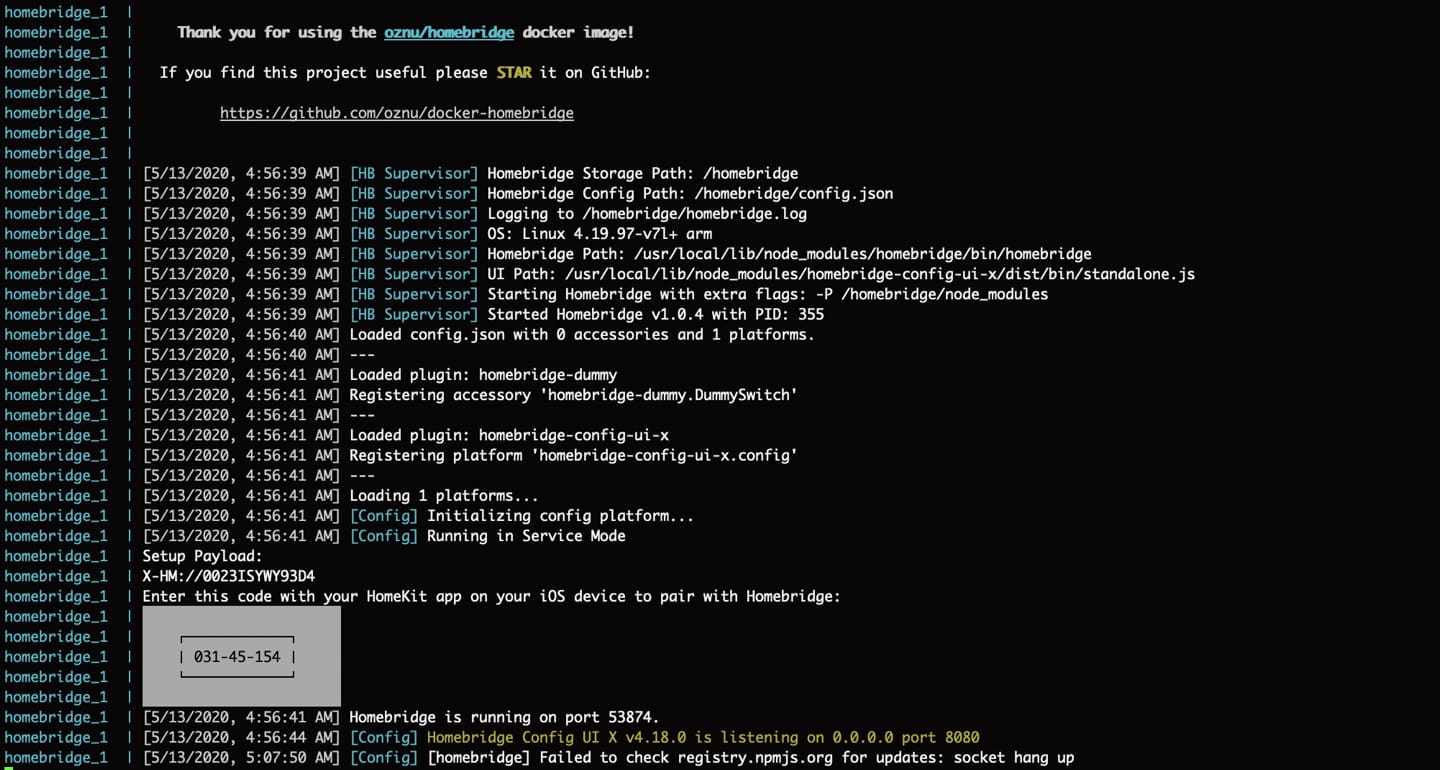Select the Registering platform config-ui-x line

(x=600, y=455)
